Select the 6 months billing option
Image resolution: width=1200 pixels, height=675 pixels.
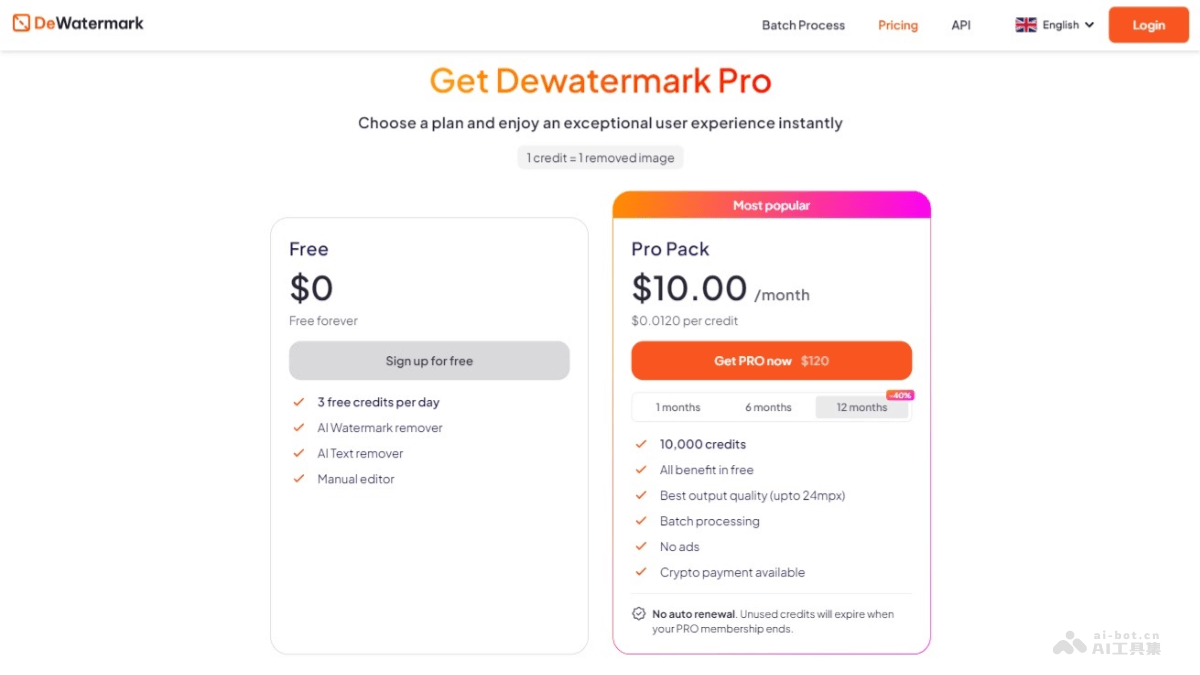(x=768, y=407)
